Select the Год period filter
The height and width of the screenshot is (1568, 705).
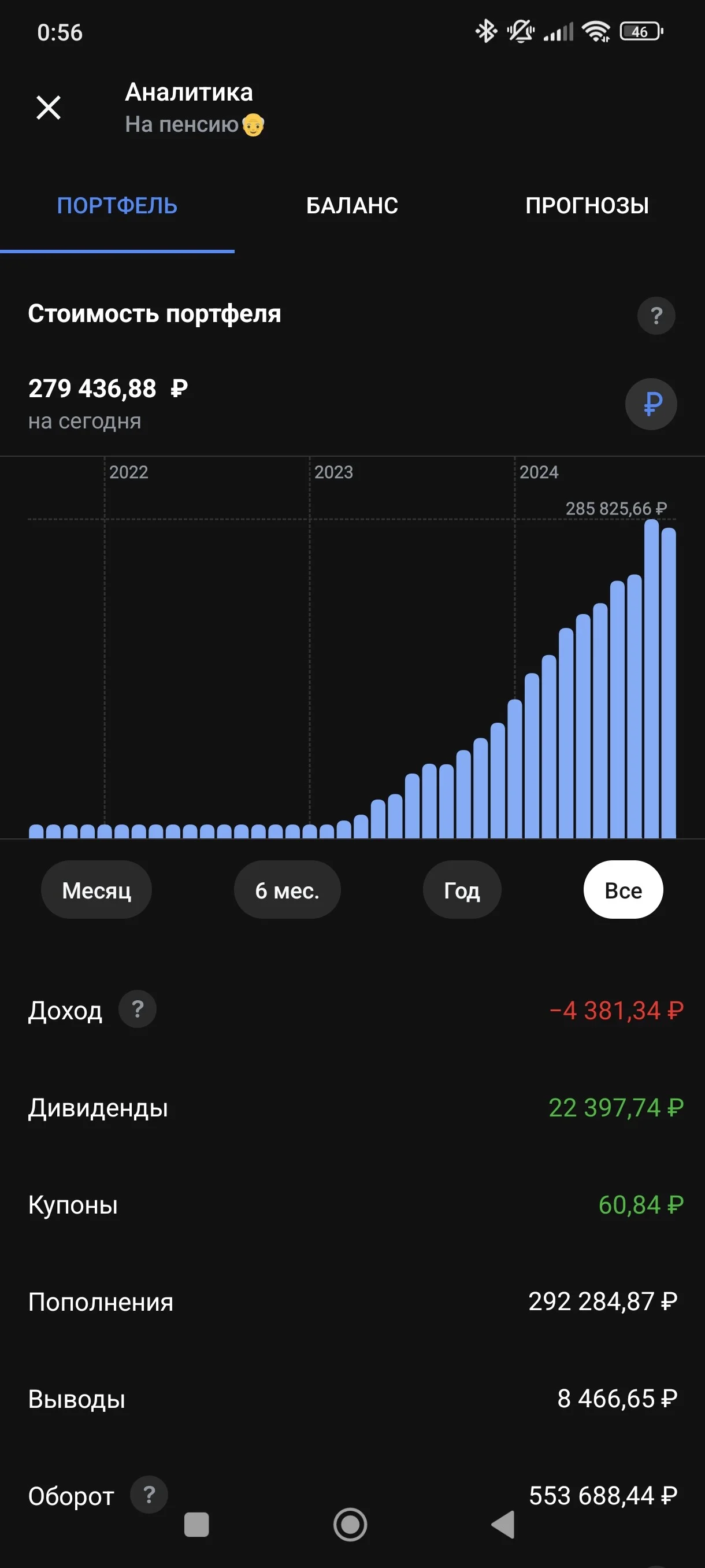[x=462, y=890]
